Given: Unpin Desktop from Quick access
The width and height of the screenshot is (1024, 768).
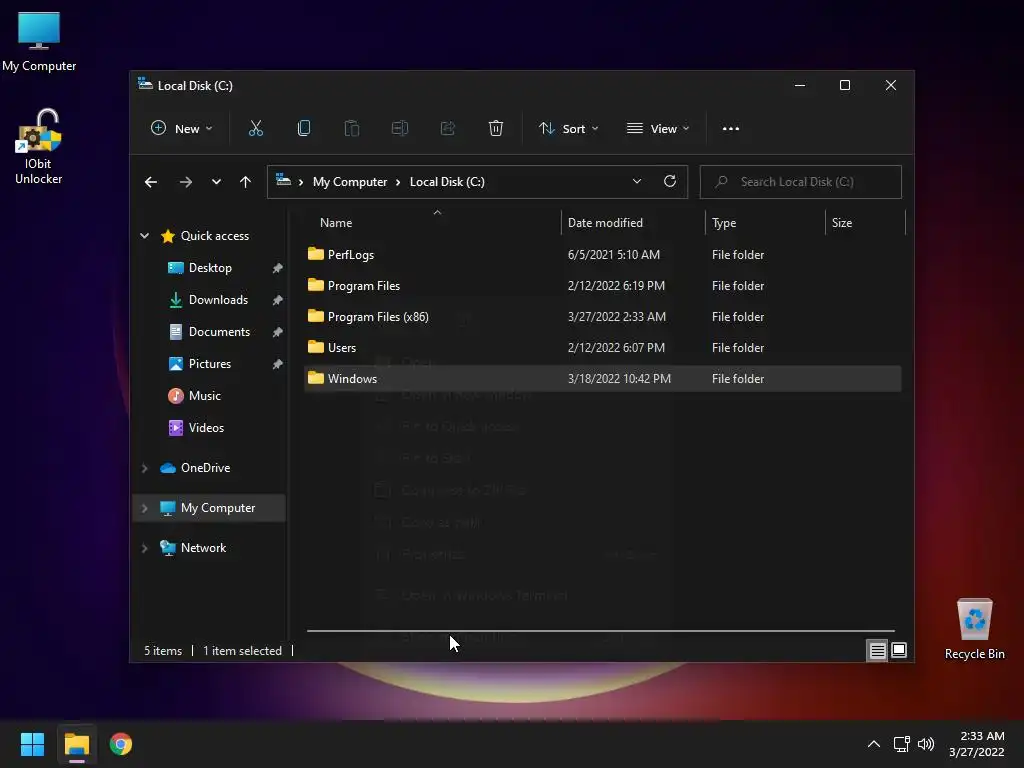Looking at the screenshot, I should coord(278,268).
